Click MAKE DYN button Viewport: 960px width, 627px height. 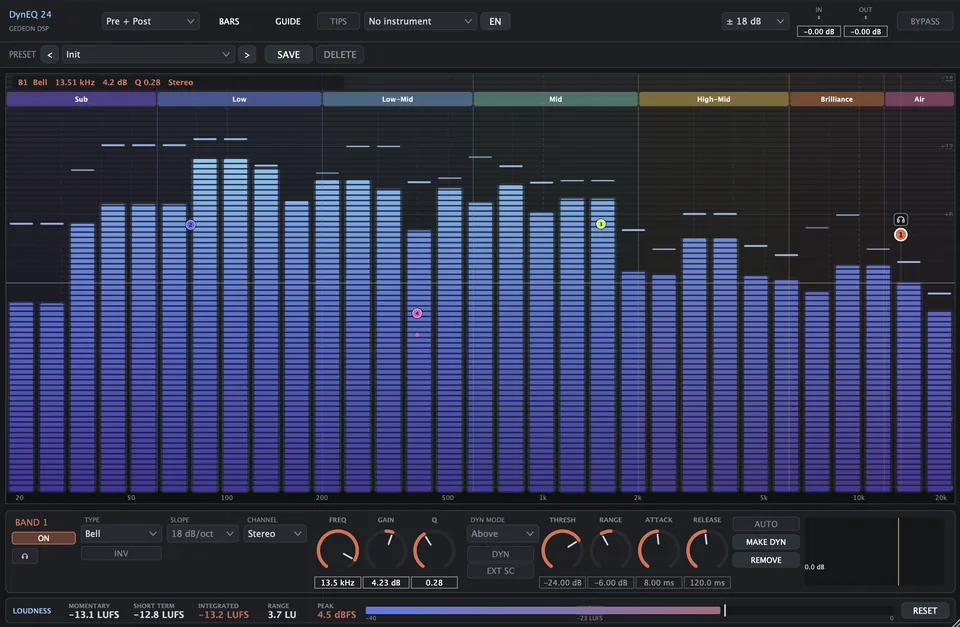coord(766,542)
